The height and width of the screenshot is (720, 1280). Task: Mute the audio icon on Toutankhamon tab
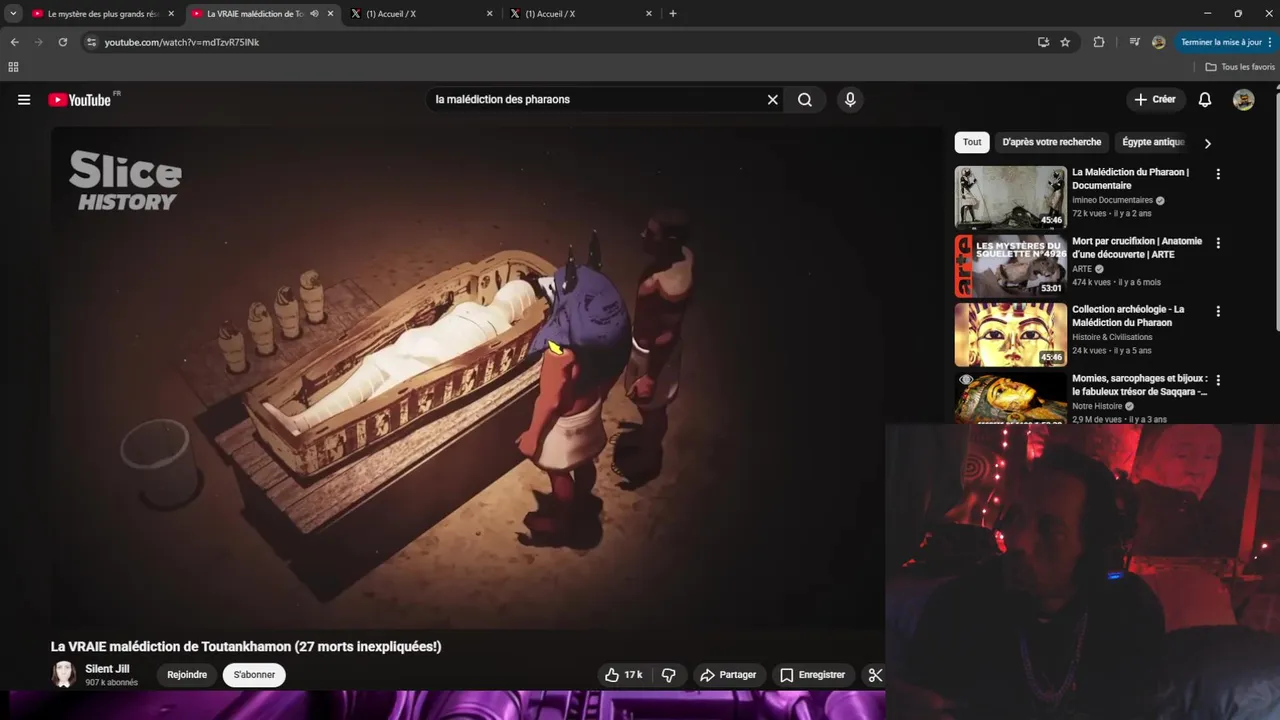click(314, 14)
